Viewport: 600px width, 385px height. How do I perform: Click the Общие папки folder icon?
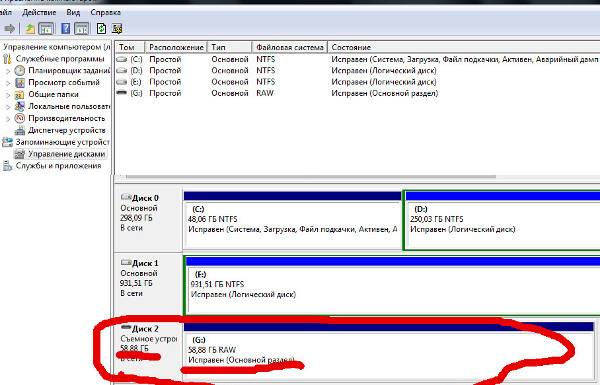tap(20, 95)
